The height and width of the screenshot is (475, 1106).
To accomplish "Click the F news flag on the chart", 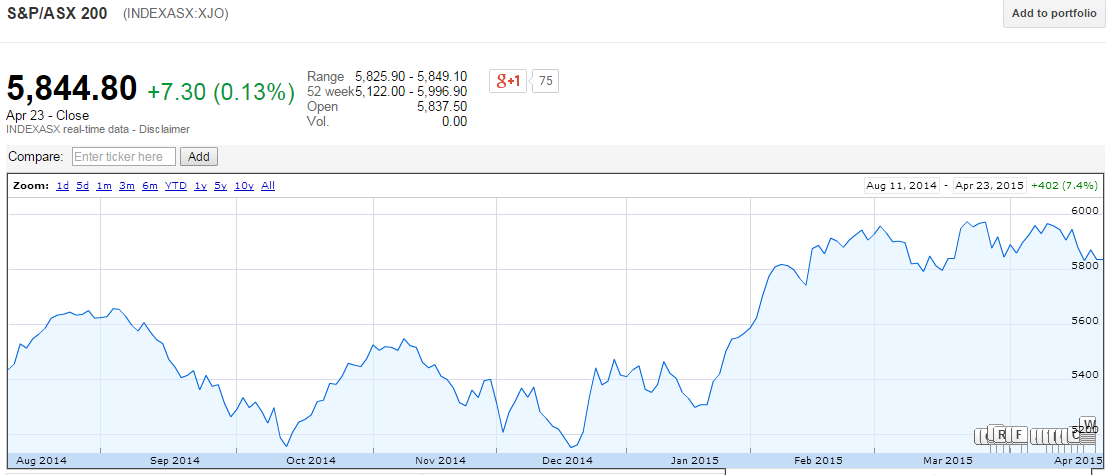I will click(1019, 434).
